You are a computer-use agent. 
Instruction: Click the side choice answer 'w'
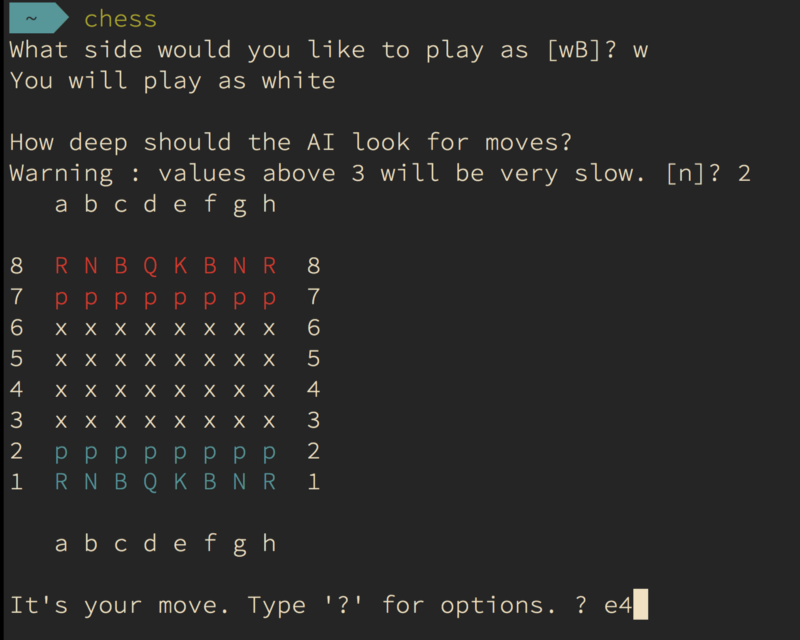640,50
